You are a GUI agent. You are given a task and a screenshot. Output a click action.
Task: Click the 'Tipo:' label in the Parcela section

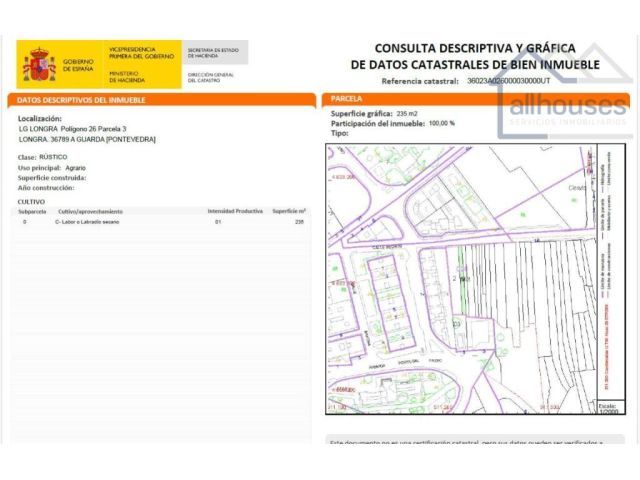pos(340,133)
